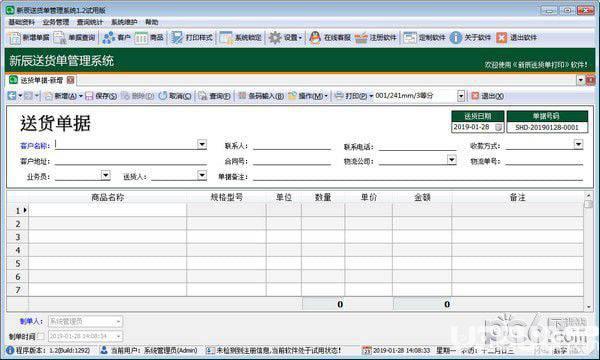Open the print template 001/241mm dropdown
The width and height of the screenshot is (600, 360).
tap(461, 96)
